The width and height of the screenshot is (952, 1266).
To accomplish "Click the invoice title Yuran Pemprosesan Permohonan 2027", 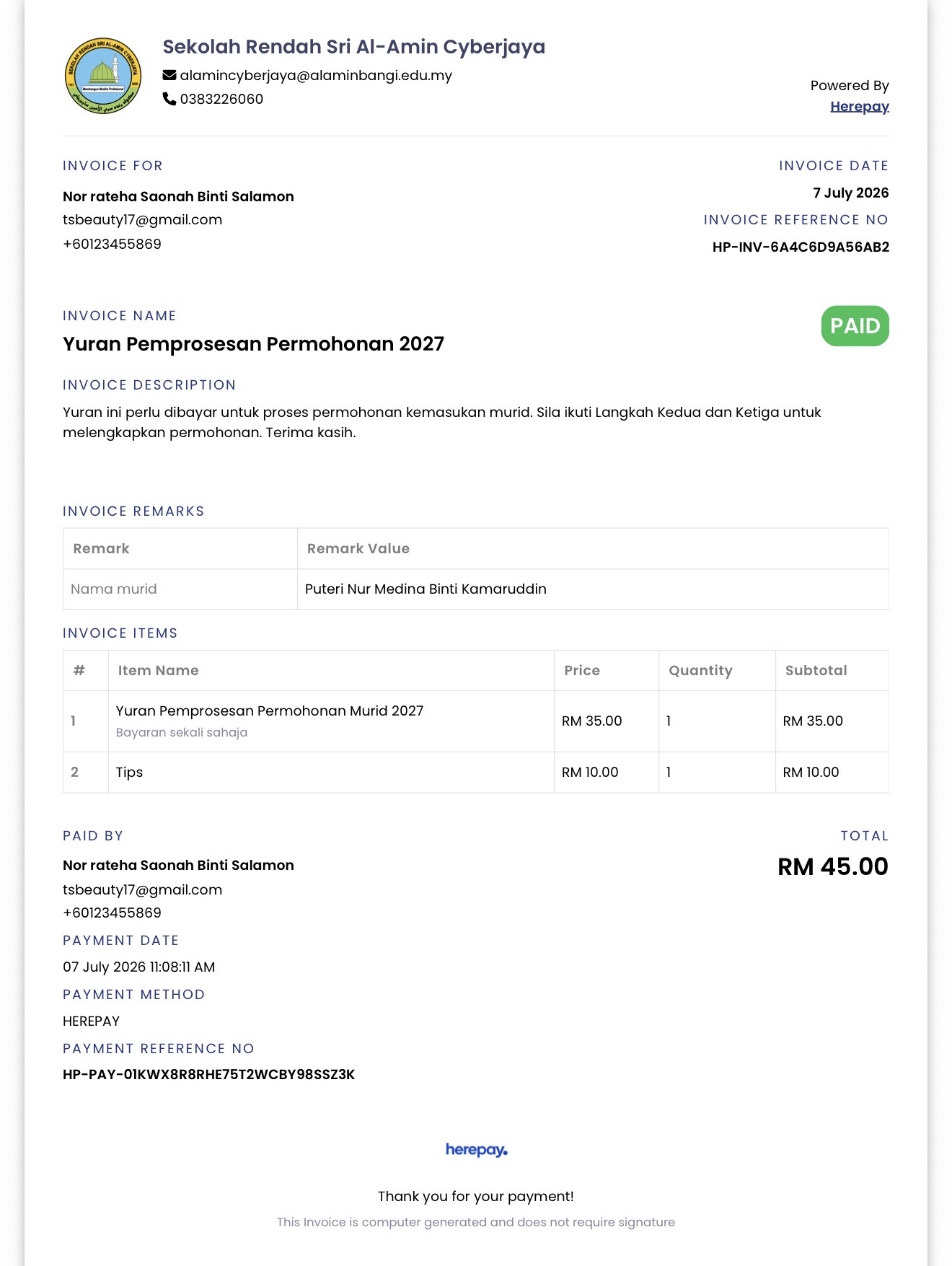I will coord(253,344).
